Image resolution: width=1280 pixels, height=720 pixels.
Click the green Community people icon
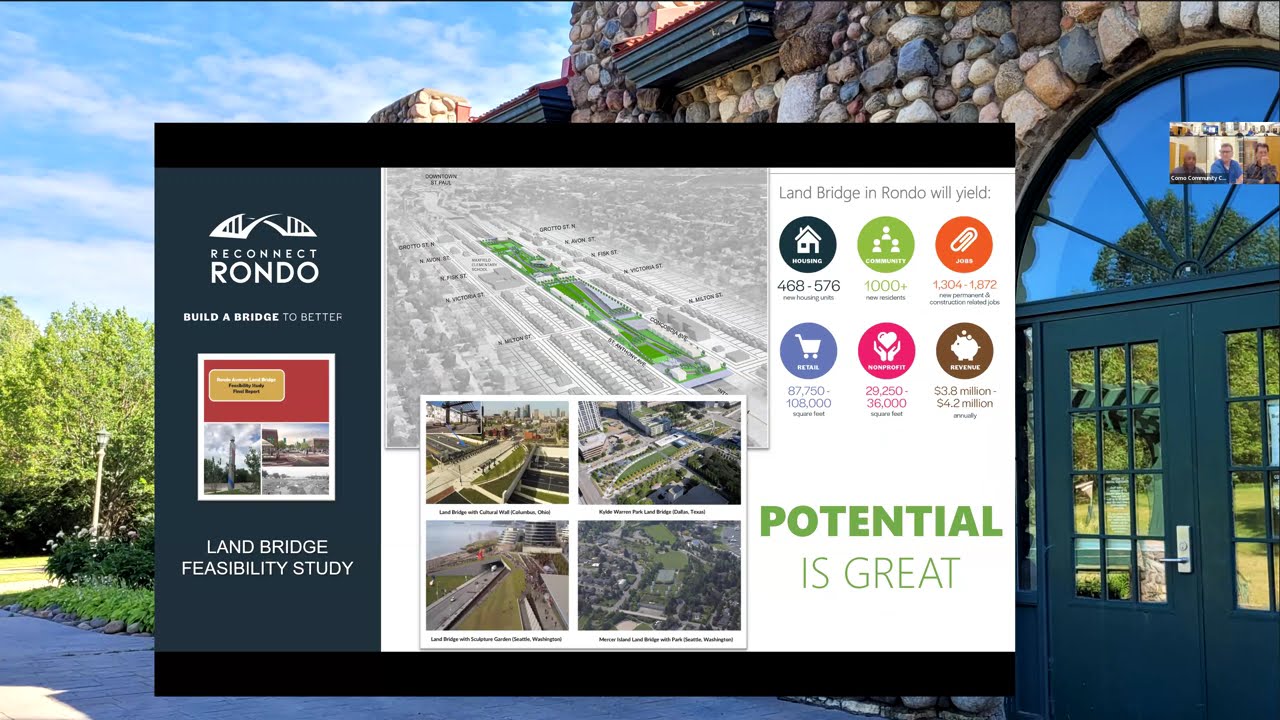[885, 244]
